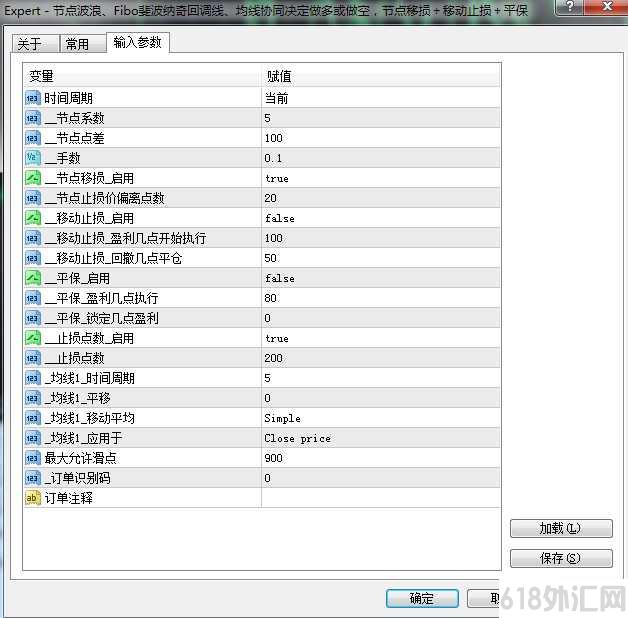This screenshot has height=618, width=628.
Task: Click the integer icon beside 时间周期
Action: click(x=33, y=98)
